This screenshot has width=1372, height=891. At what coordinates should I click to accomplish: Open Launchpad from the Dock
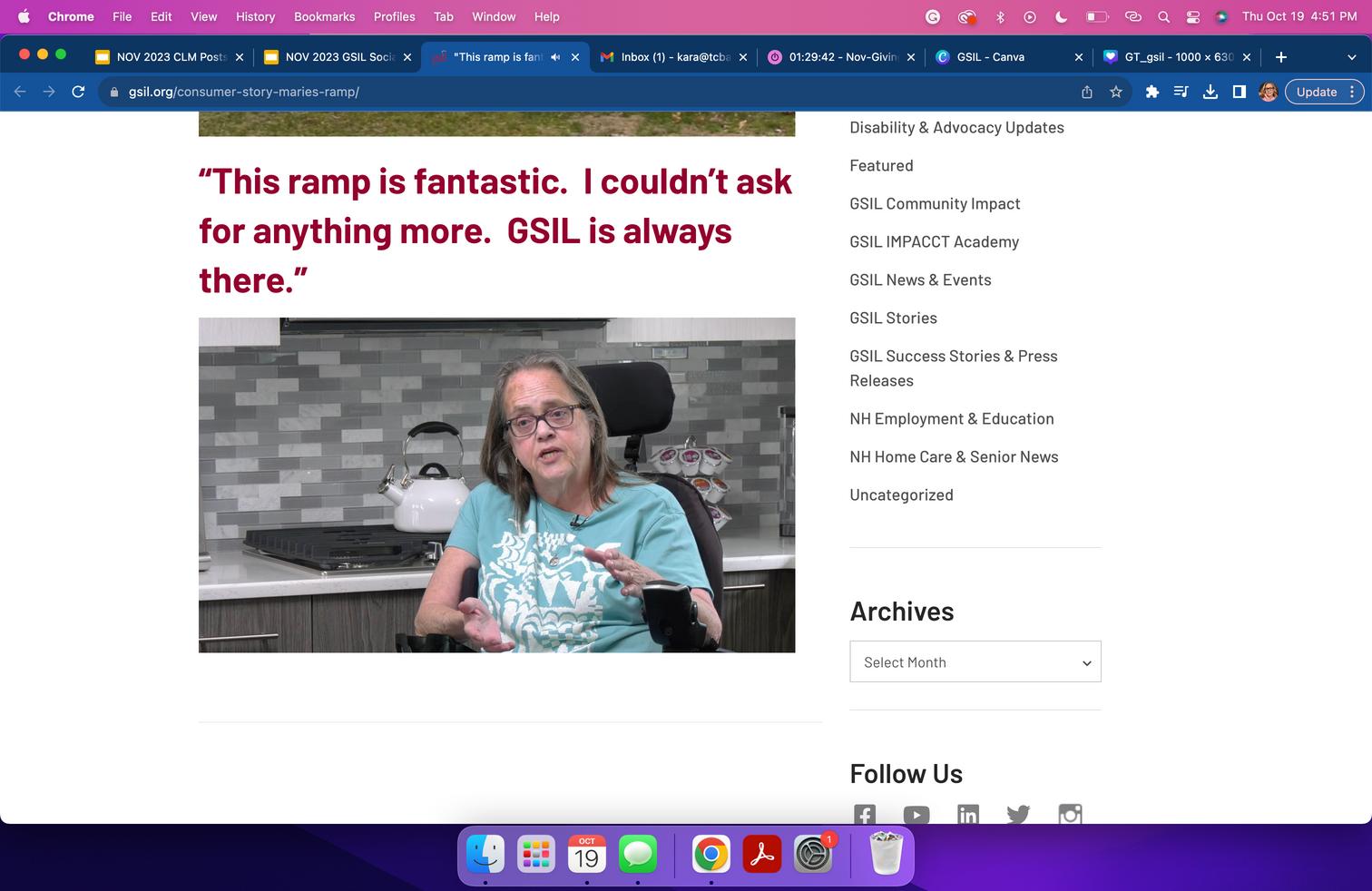[x=536, y=854]
